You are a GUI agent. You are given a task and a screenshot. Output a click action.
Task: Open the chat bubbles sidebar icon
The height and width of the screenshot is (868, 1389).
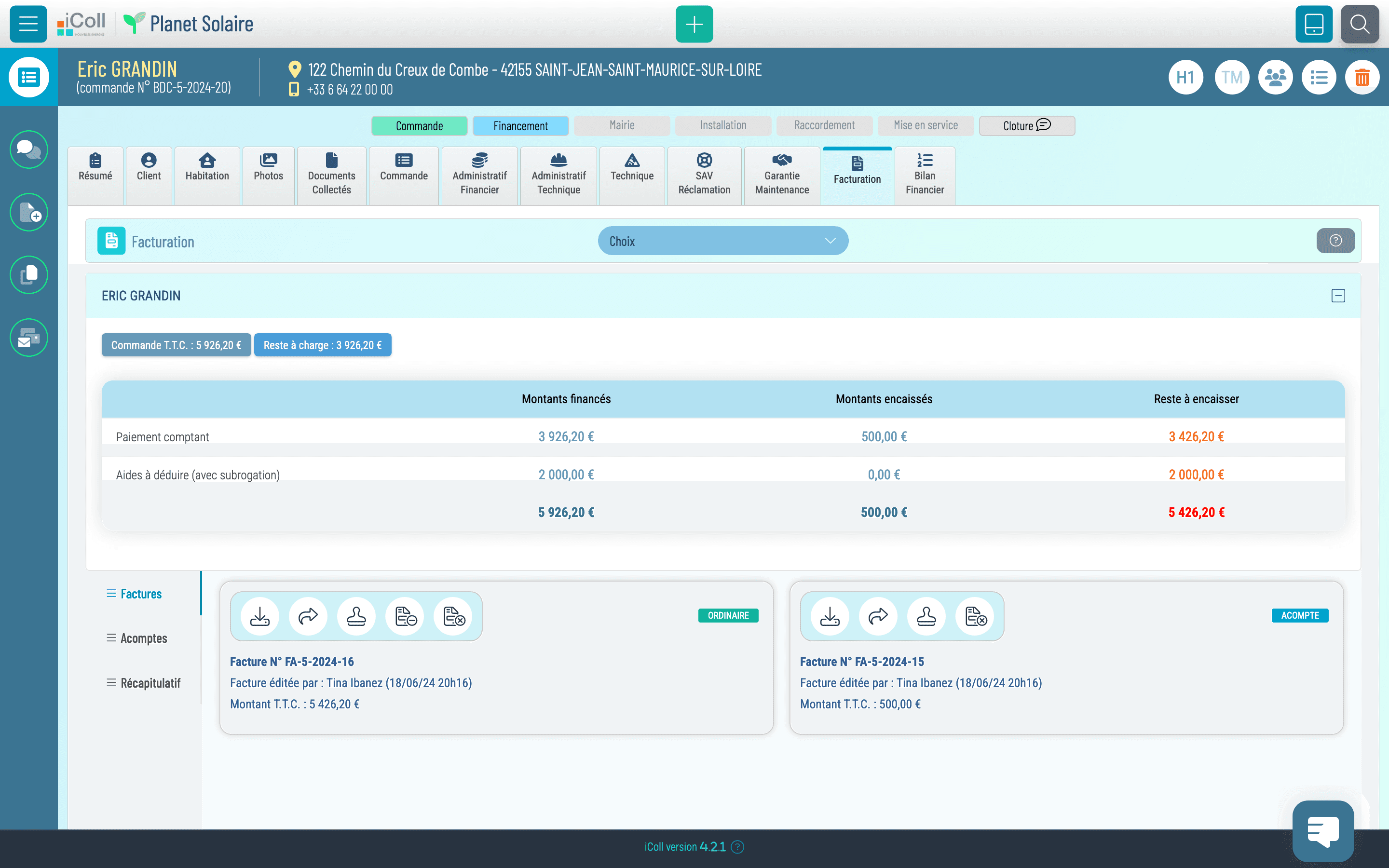pos(29,149)
